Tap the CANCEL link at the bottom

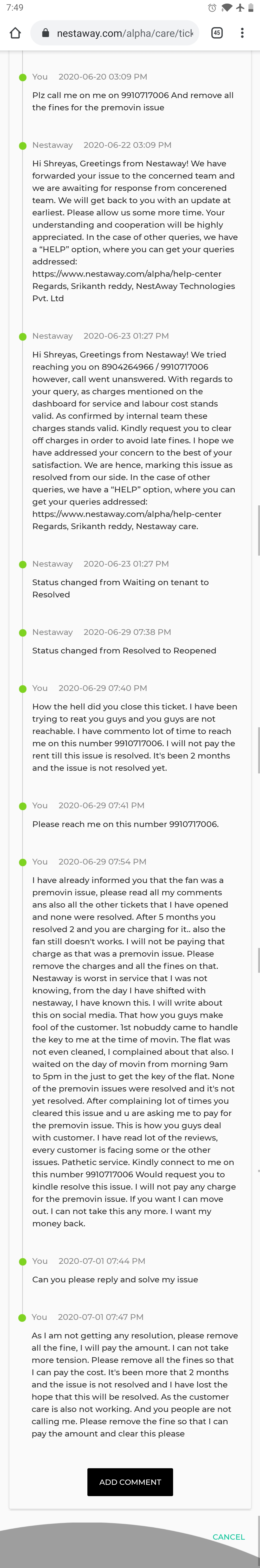pyautogui.click(x=228, y=1536)
